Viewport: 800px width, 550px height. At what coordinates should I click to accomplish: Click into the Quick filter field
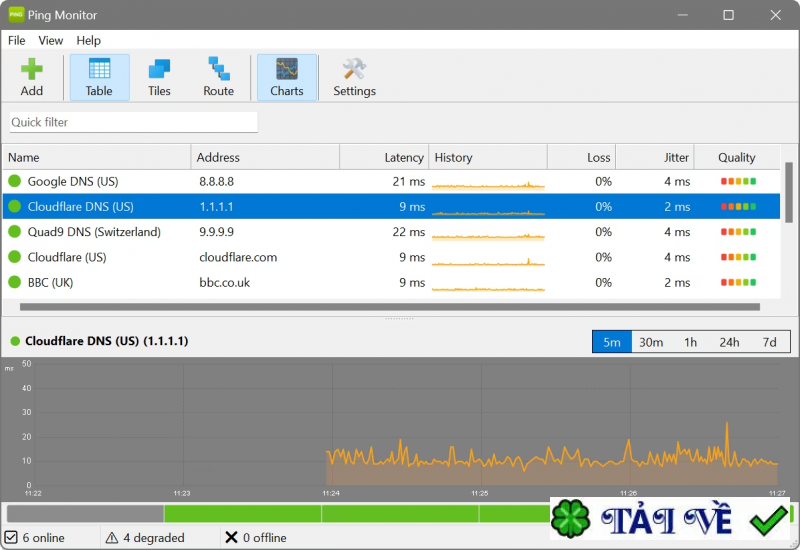coord(133,122)
